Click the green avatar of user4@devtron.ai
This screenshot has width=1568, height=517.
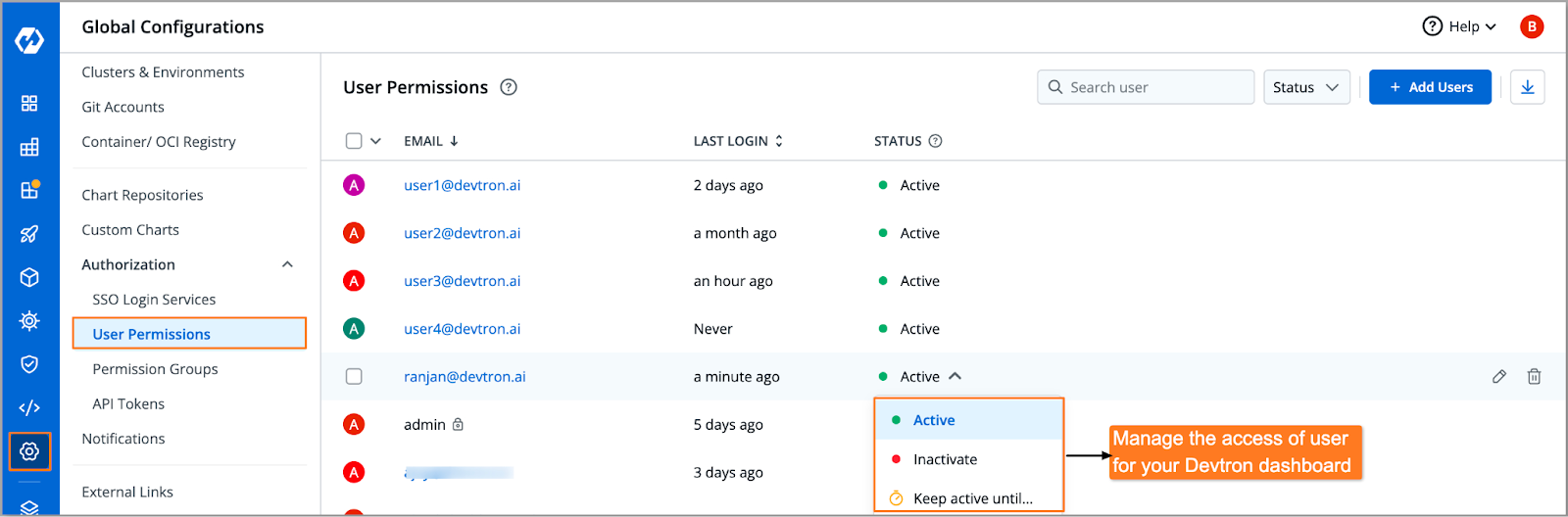354,328
